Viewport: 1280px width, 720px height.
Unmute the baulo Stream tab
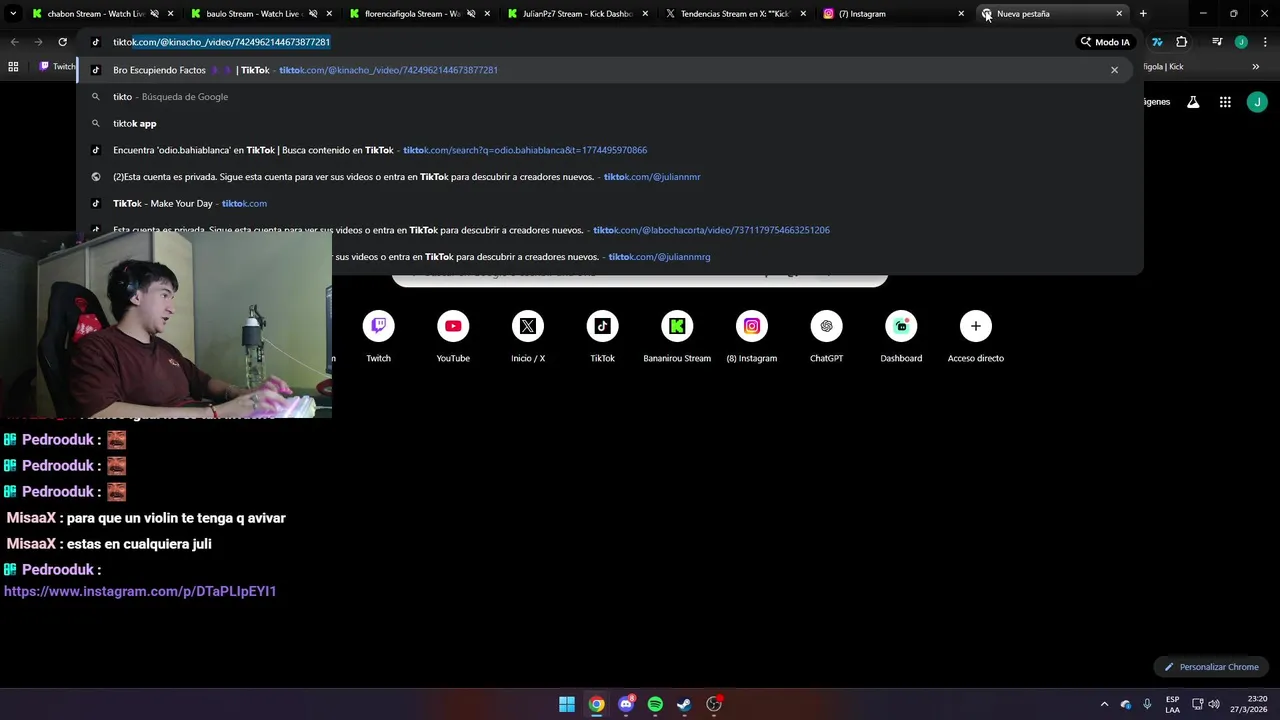click(x=313, y=14)
